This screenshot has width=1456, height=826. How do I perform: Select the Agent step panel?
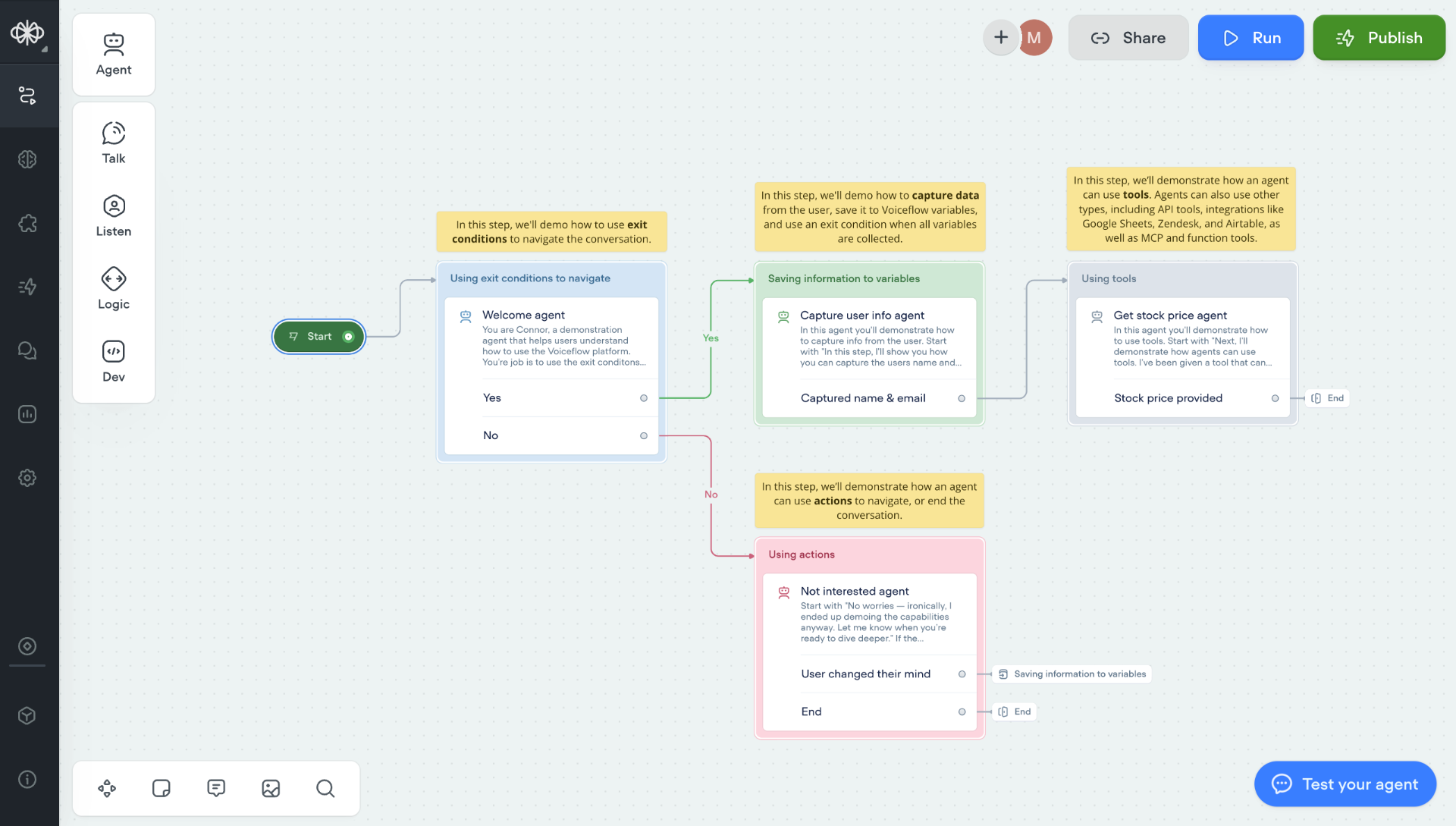point(114,55)
